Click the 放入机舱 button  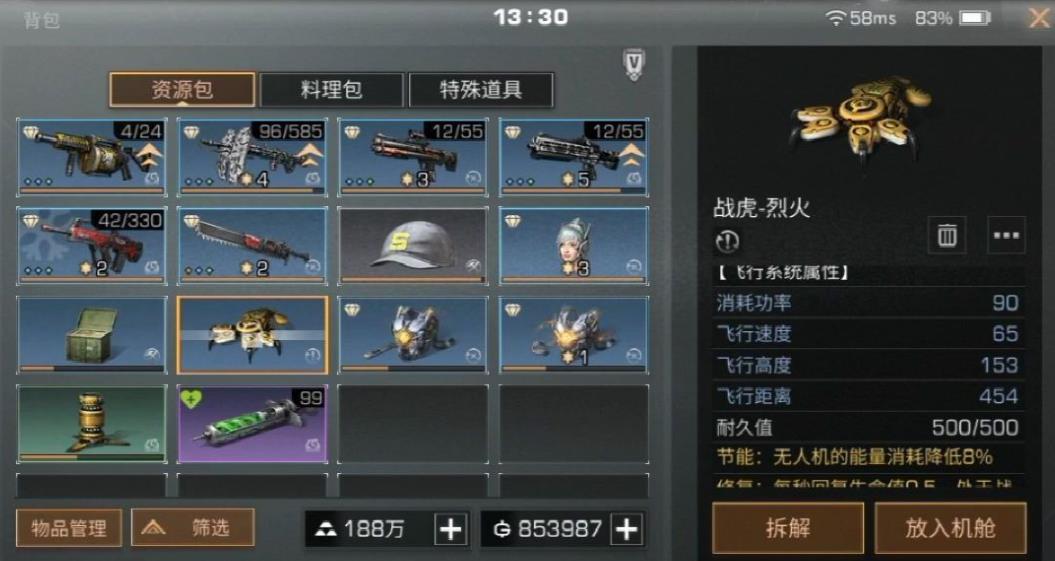(x=951, y=529)
